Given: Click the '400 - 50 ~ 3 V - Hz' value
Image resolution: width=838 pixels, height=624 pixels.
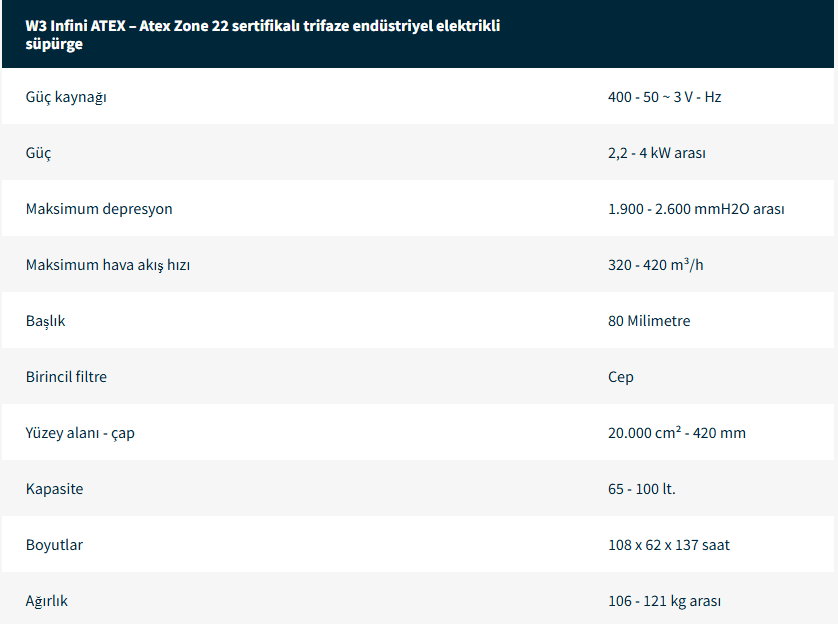Looking at the screenshot, I should (x=664, y=97).
